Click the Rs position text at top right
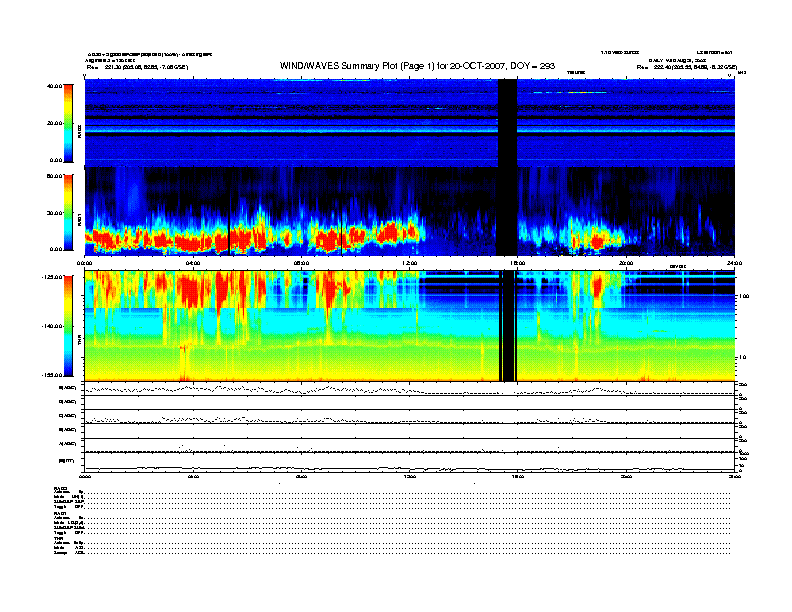 [x=686, y=67]
